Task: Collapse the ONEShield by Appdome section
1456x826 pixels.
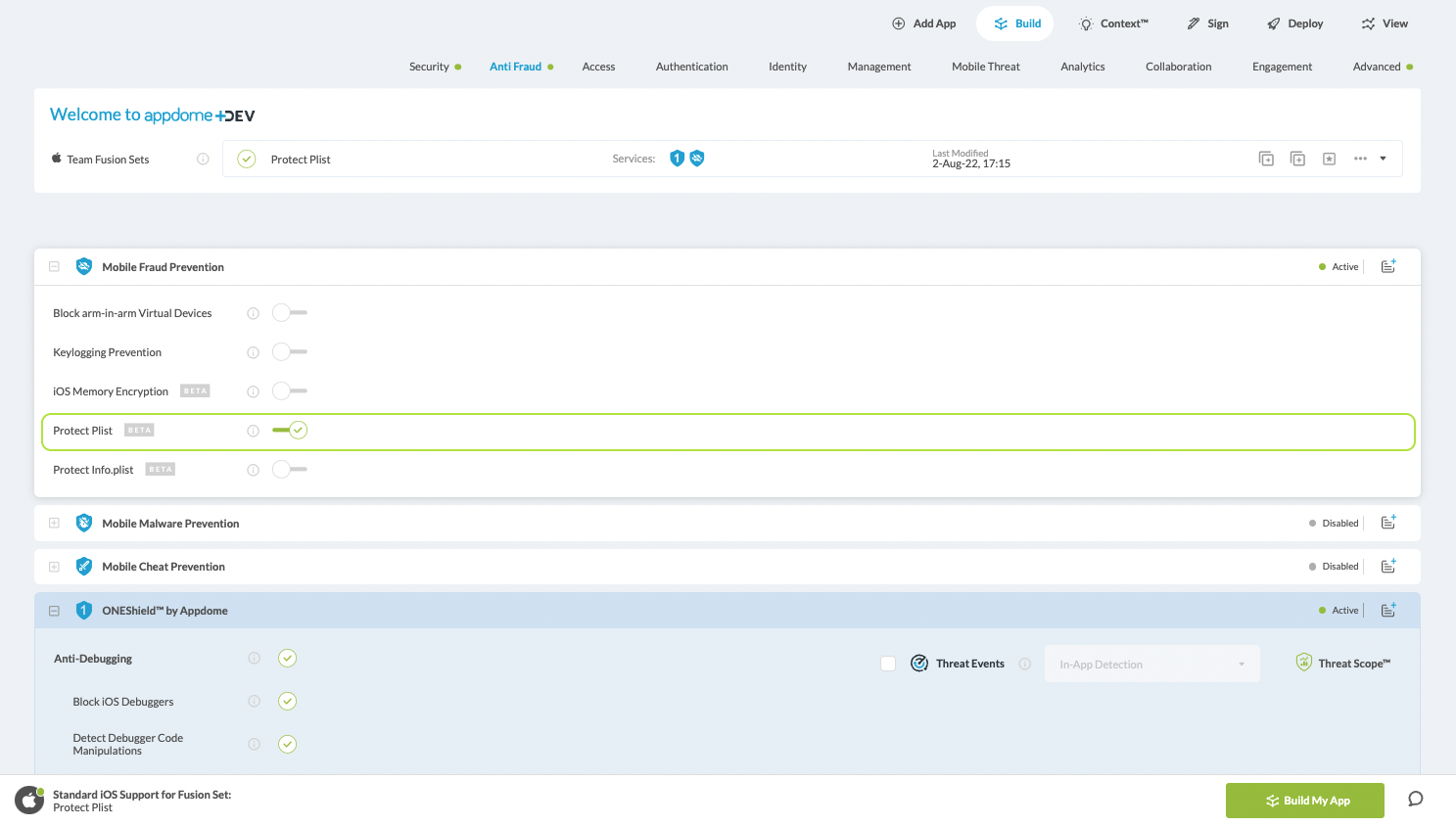Action: point(55,611)
